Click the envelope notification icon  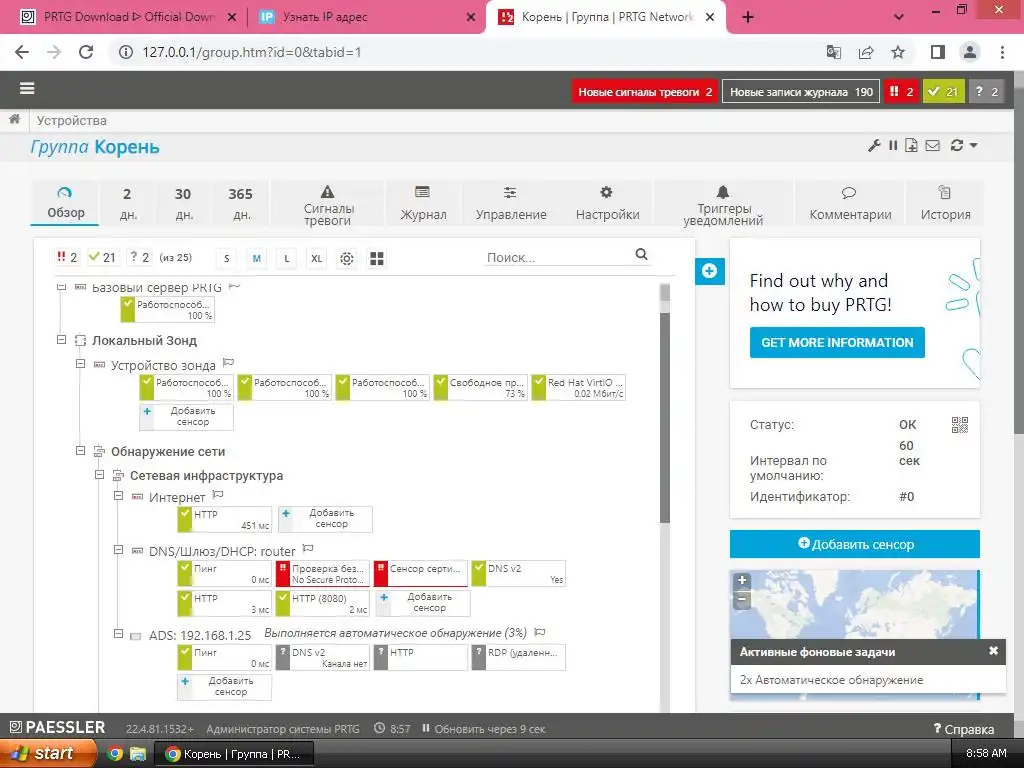(933, 145)
